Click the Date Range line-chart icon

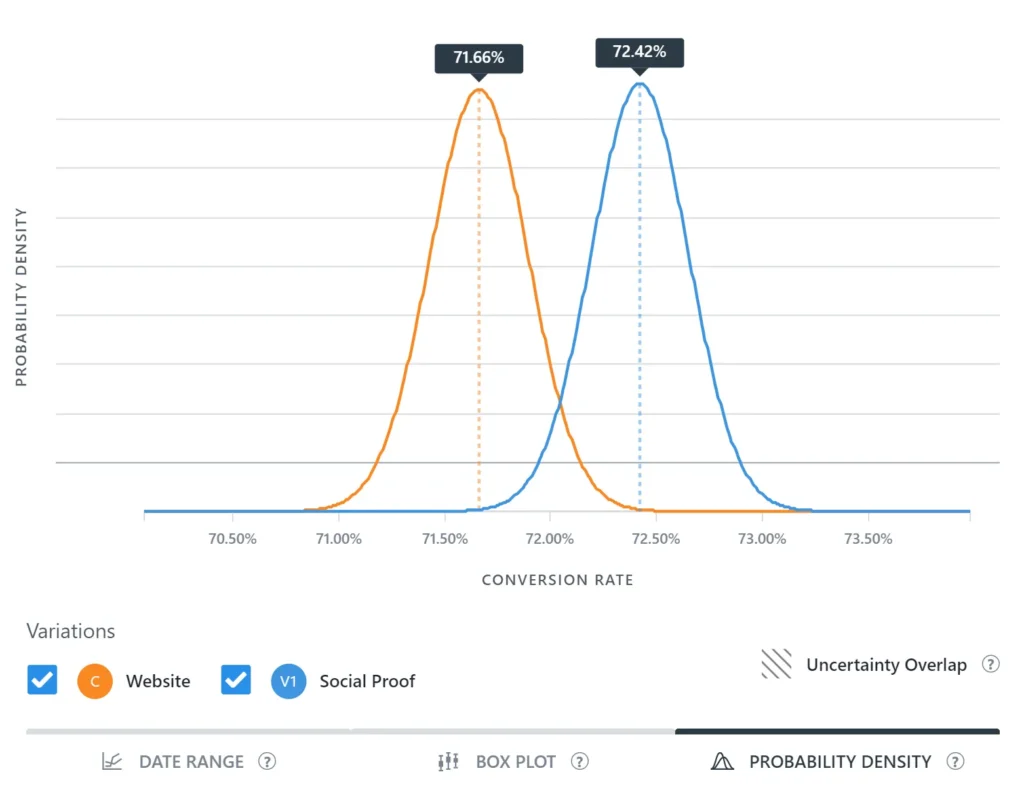tap(113, 761)
